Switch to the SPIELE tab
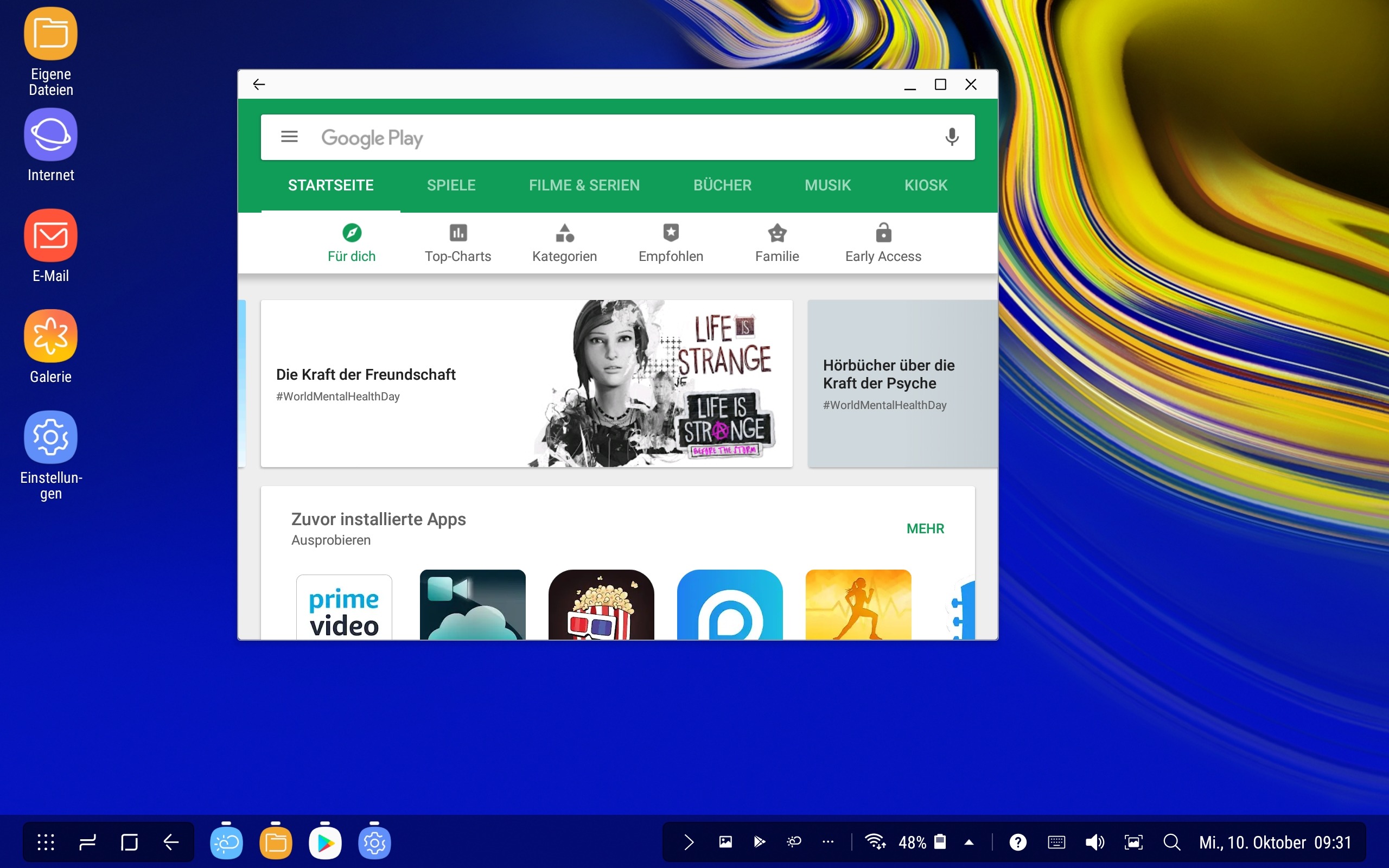Viewport: 1389px width, 868px height. (451, 186)
